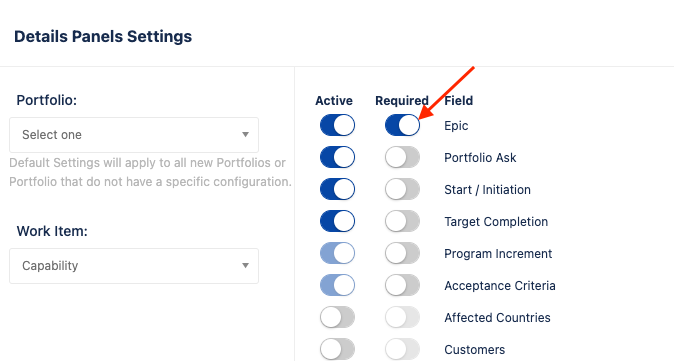Screen dimensions: 674x361
Task: Enable Required toggle for Target Completion
Action: [x=402, y=221]
